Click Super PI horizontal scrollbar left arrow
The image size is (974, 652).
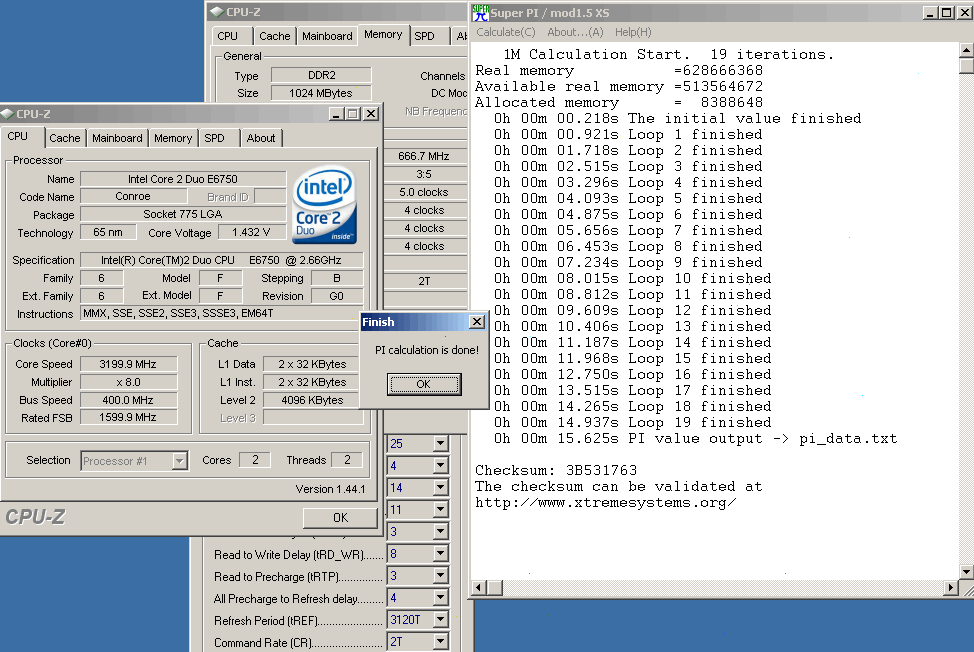coord(479,587)
